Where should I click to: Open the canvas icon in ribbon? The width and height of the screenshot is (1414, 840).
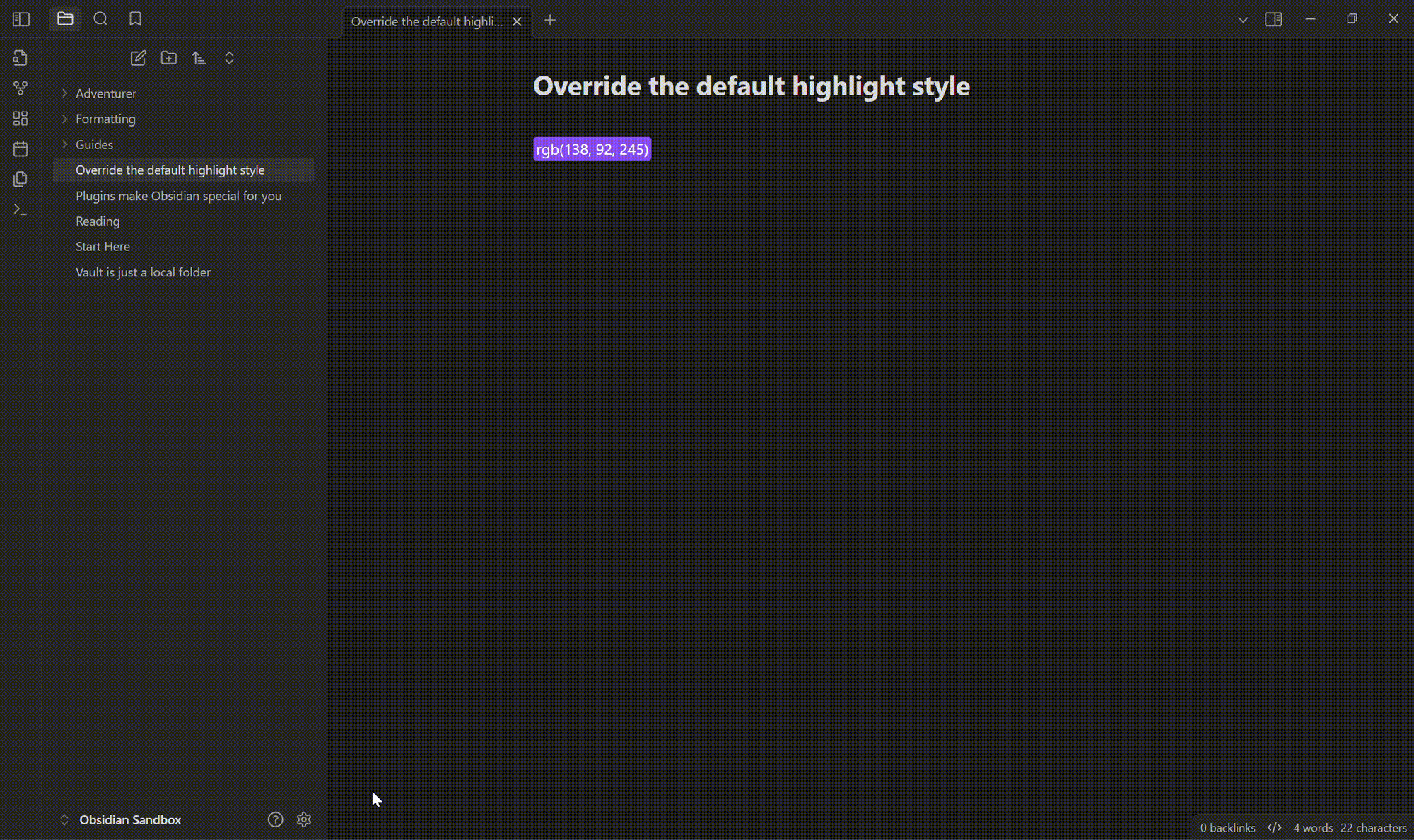(x=21, y=118)
